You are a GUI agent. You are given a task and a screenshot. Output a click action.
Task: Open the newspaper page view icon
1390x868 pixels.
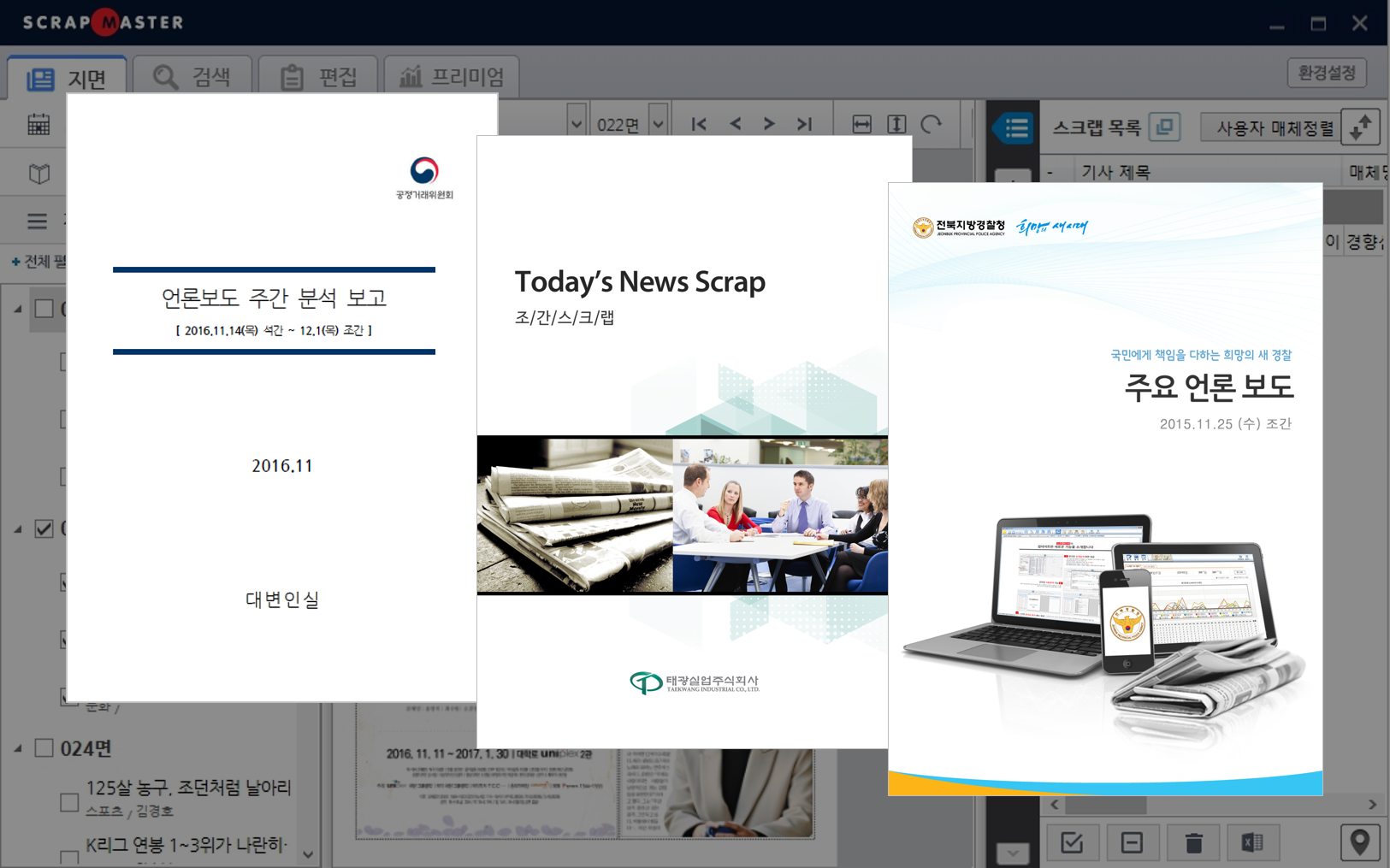click(x=38, y=174)
